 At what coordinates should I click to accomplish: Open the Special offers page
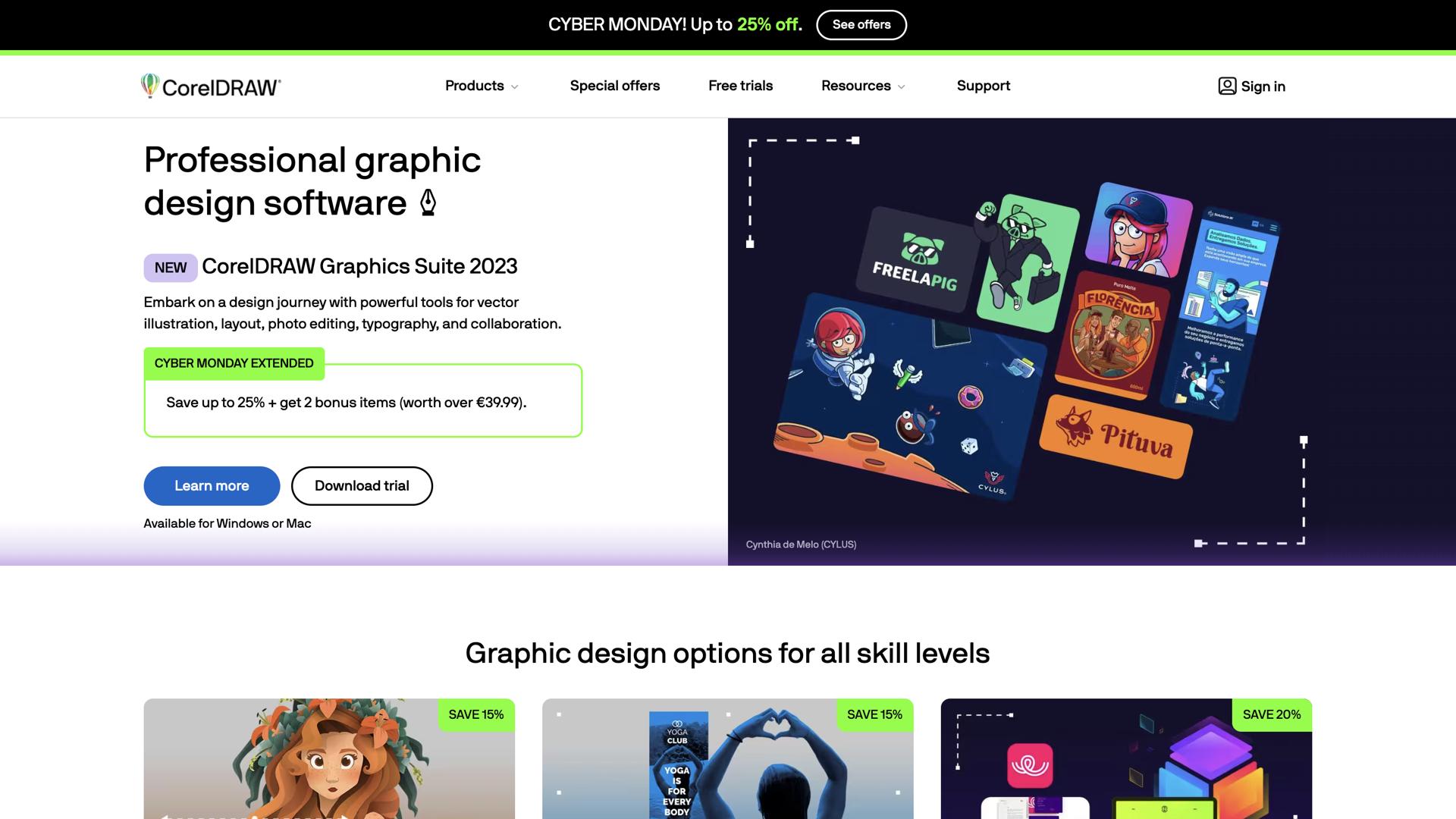coord(614,86)
